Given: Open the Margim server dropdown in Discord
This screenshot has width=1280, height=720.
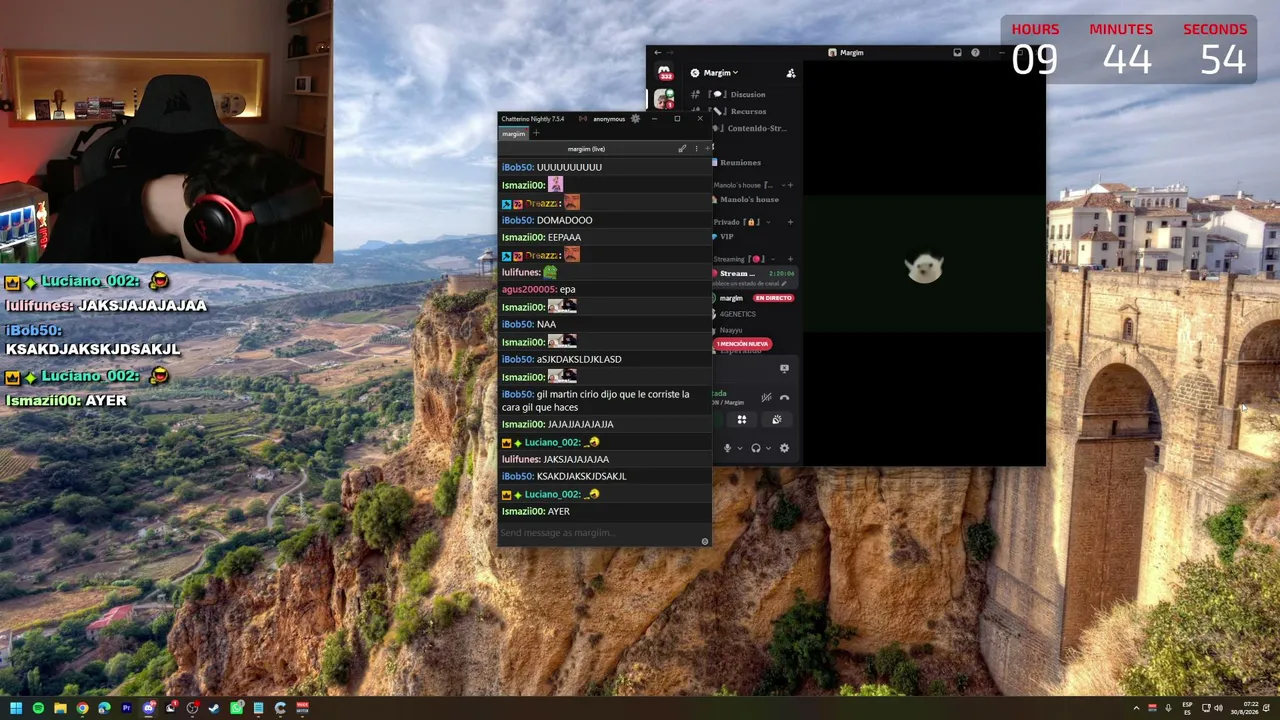Looking at the screenshot, I should [719, 73].
